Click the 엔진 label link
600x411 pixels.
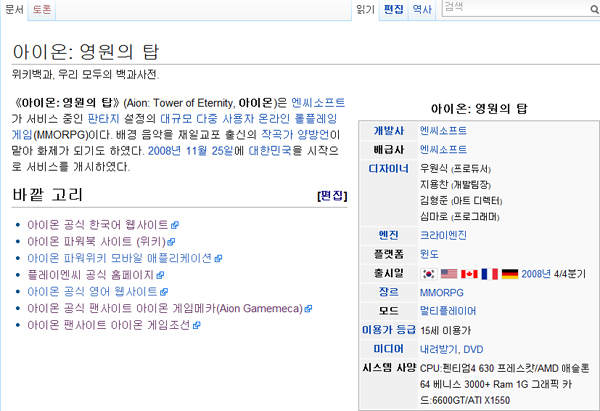(x=389, y=235)
